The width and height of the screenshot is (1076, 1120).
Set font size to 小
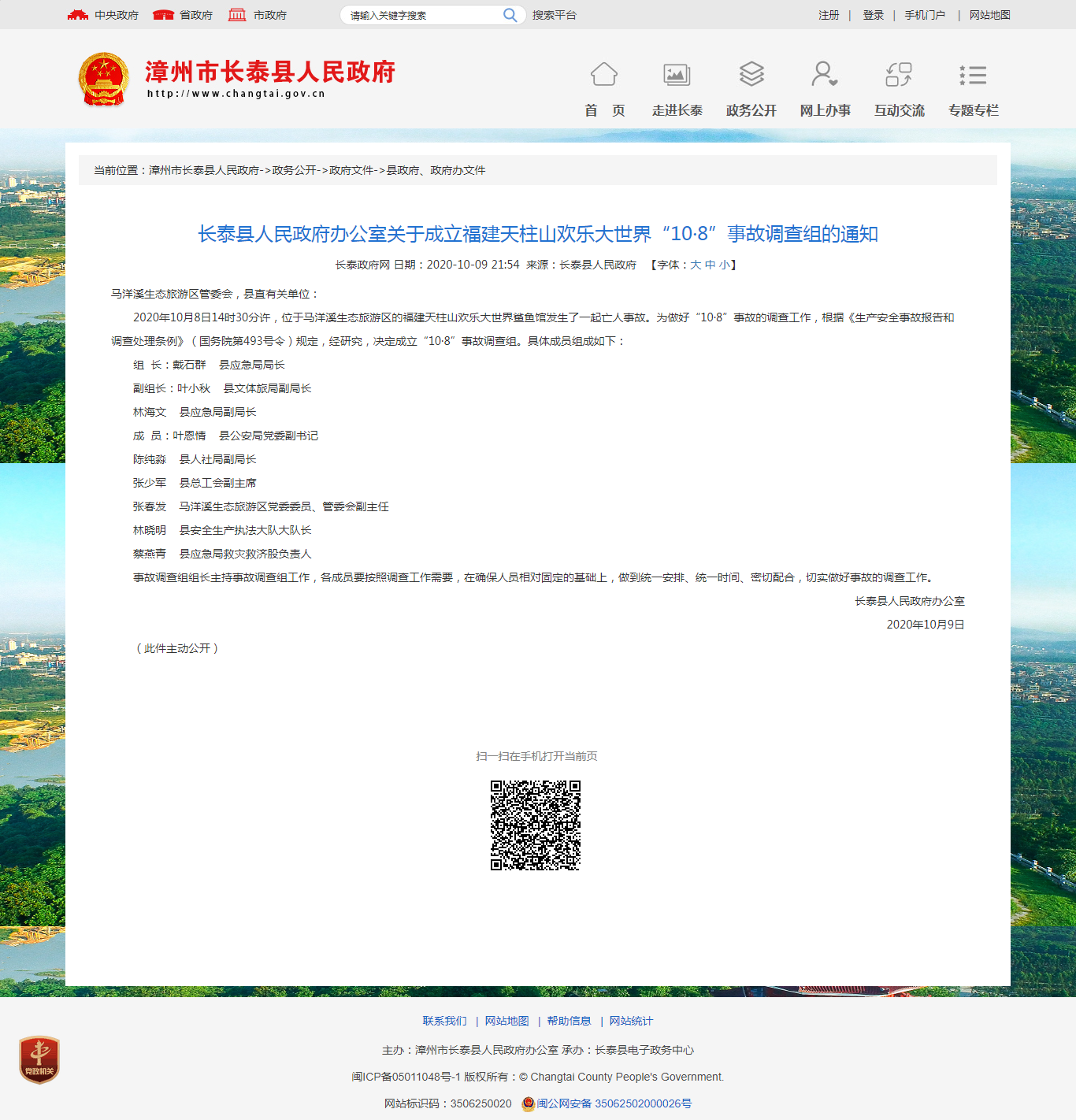tap(724, 265)
